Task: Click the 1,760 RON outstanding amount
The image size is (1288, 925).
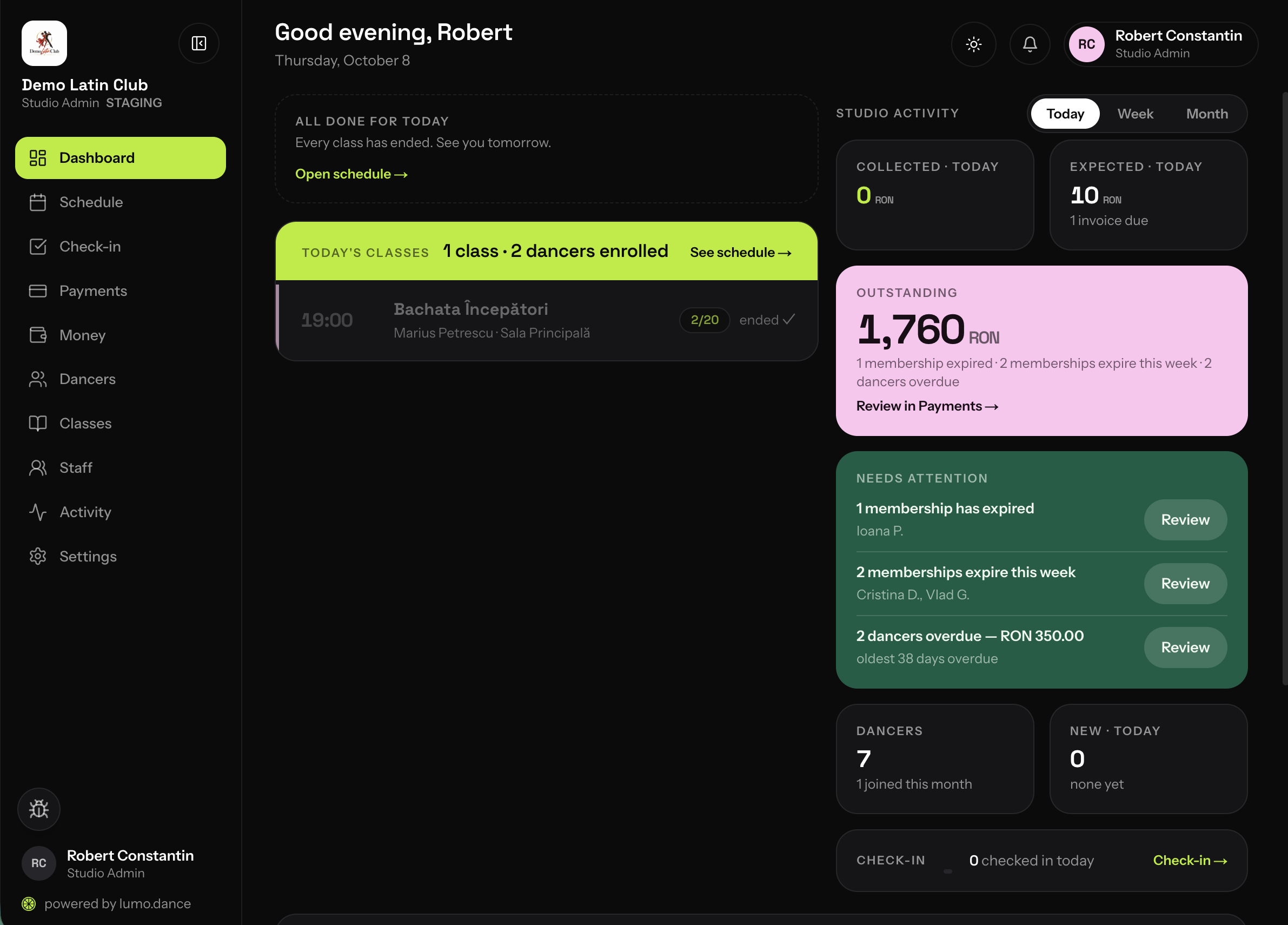Action: pyautogui.click(x=928, y=330)
